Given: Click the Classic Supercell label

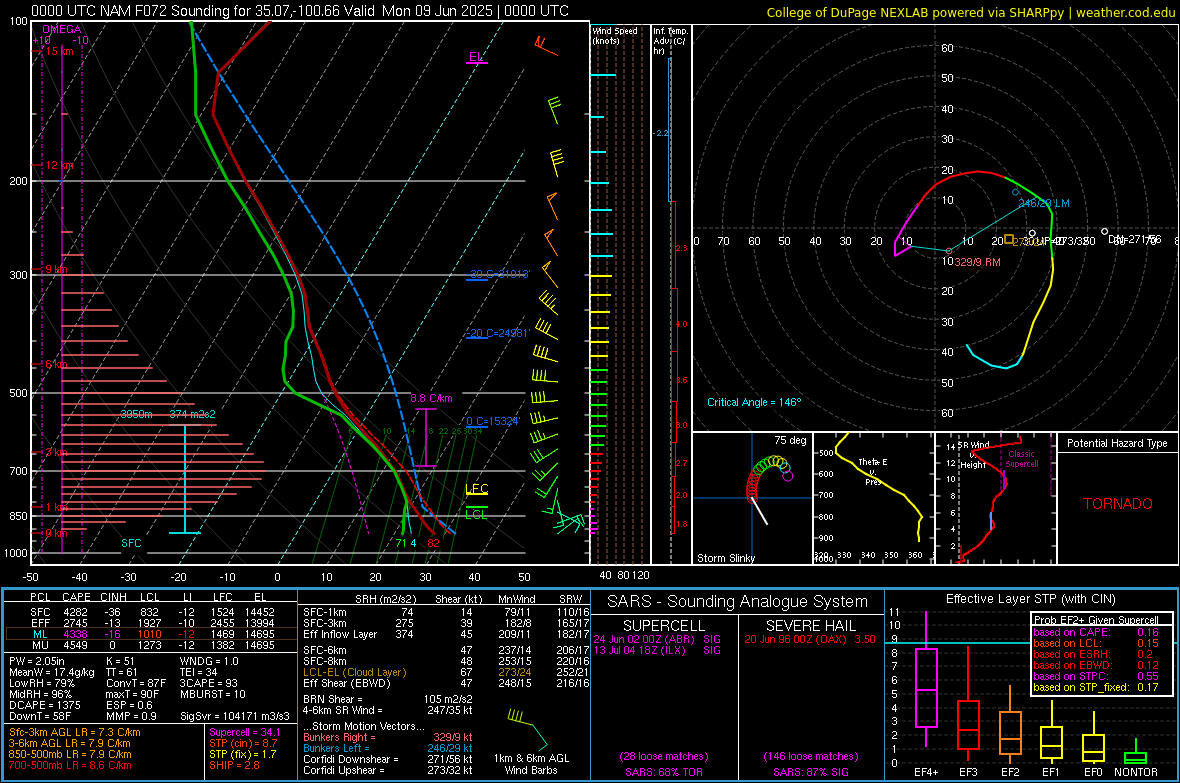Looking at the screenshot, I should pos(1022,459).
